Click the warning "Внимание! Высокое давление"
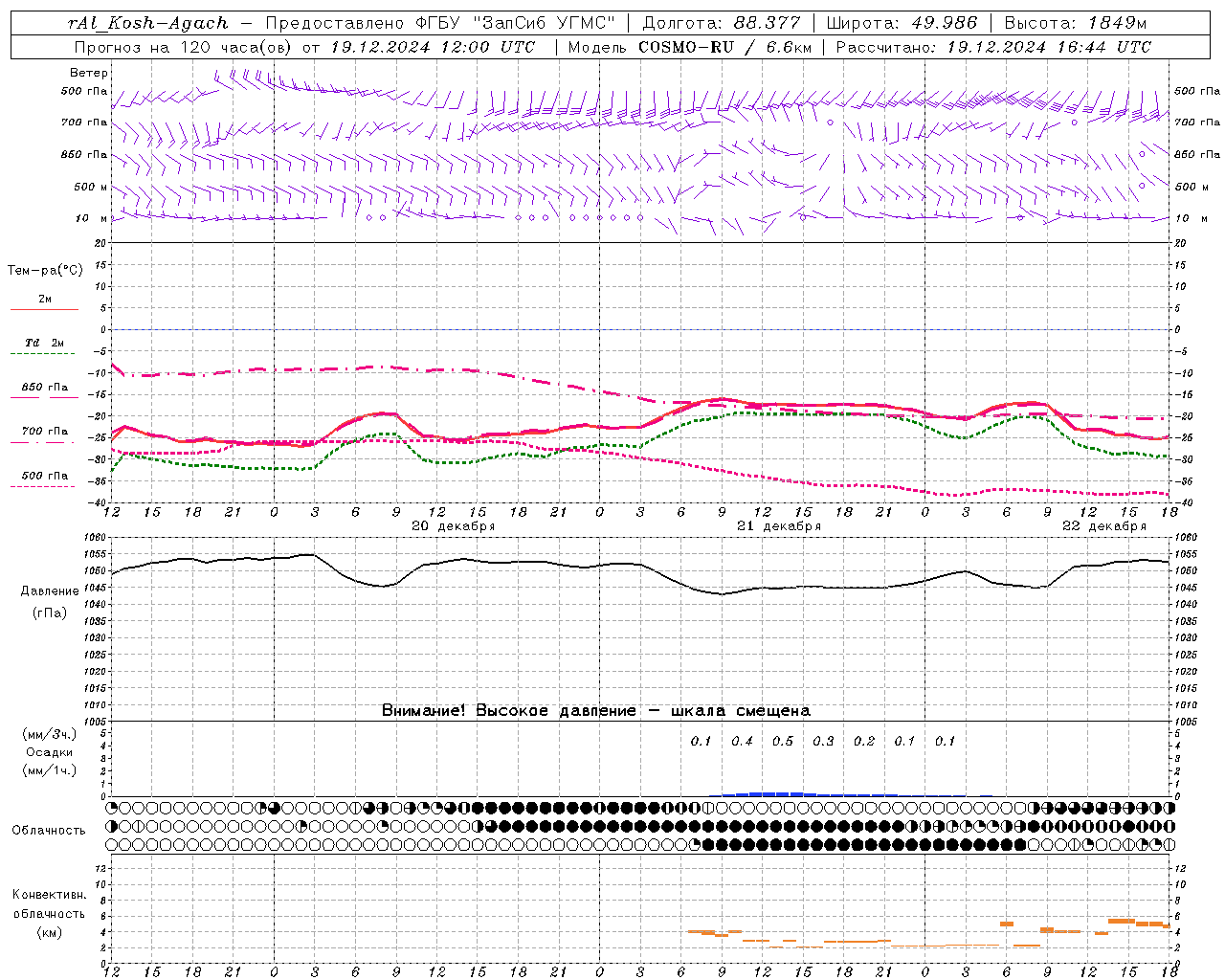Screen dimensions: 1225x980 [509, 710]
